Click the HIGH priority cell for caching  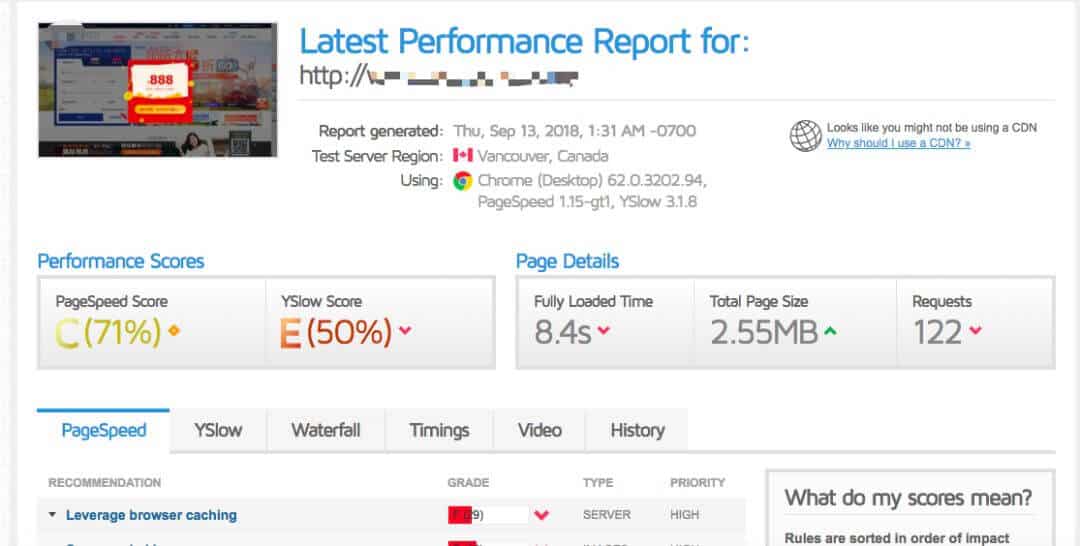pos(685,514)
